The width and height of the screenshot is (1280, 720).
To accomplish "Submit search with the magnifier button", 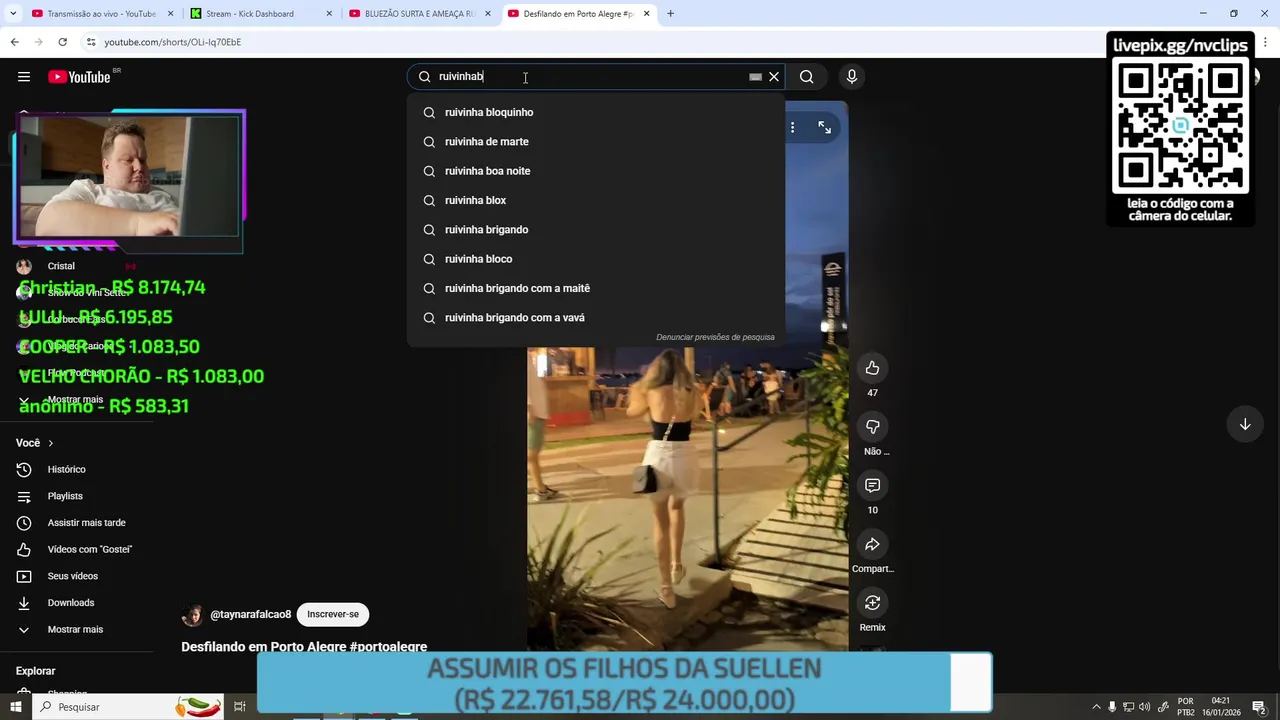I will click(807, 77).
